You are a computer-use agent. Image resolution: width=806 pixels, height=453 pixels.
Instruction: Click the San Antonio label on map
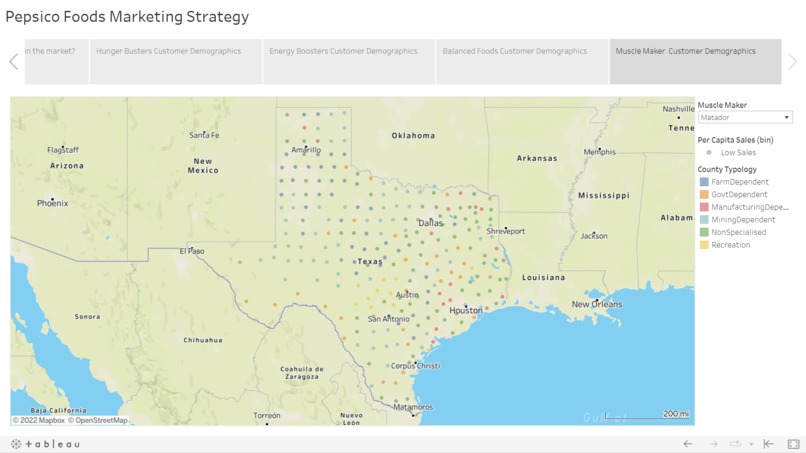(x=389, y=319)
